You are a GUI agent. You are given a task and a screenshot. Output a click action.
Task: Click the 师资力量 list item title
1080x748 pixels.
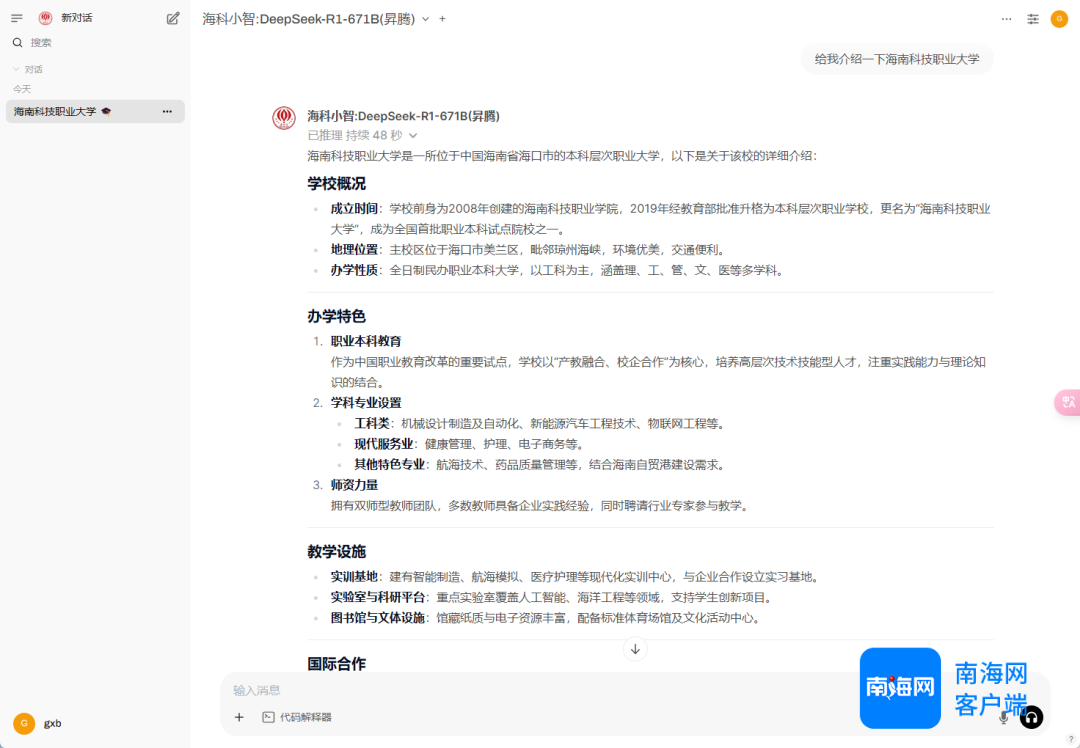click(354, 486)
